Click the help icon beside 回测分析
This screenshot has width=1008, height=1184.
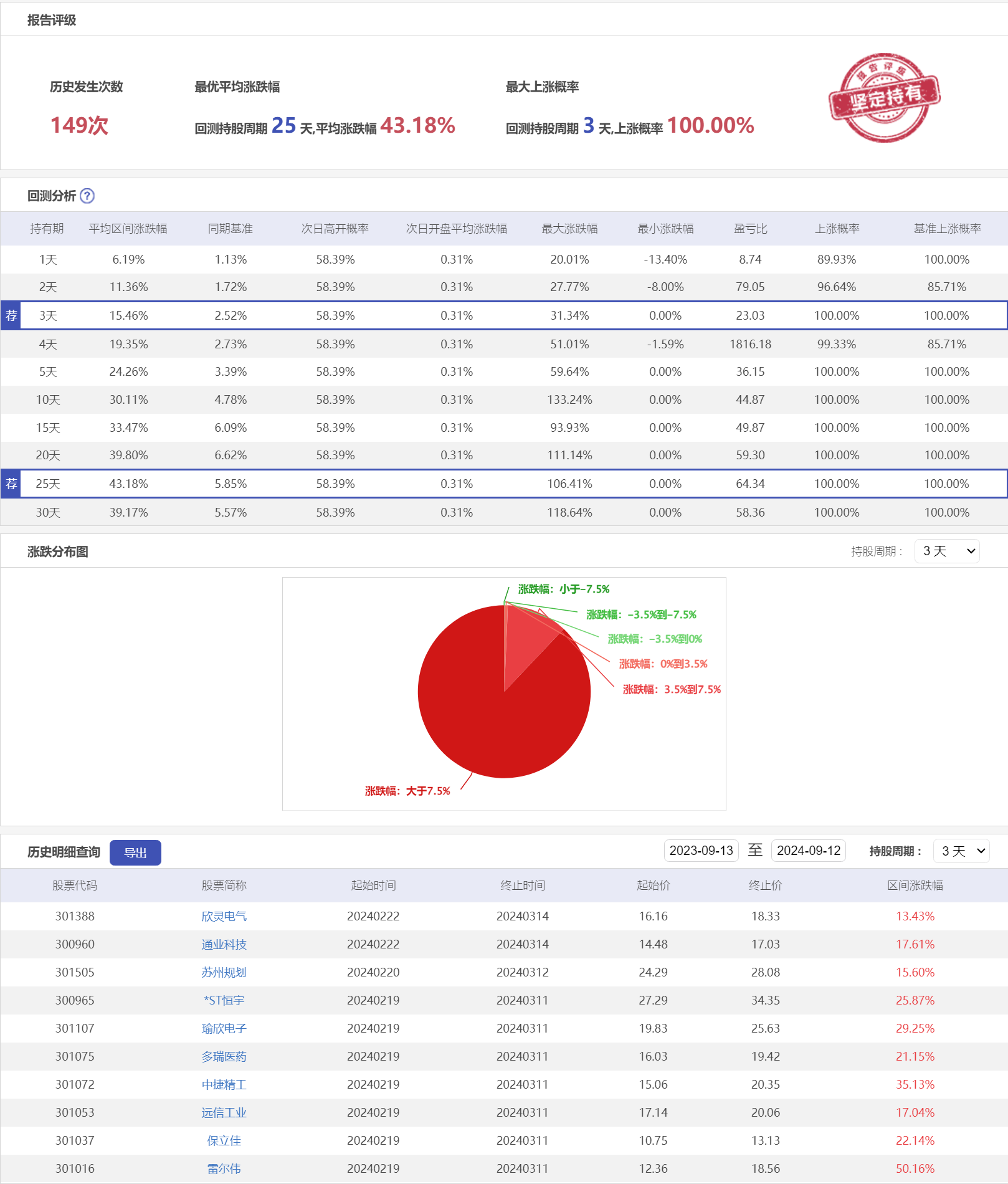[x=88, y=196]
